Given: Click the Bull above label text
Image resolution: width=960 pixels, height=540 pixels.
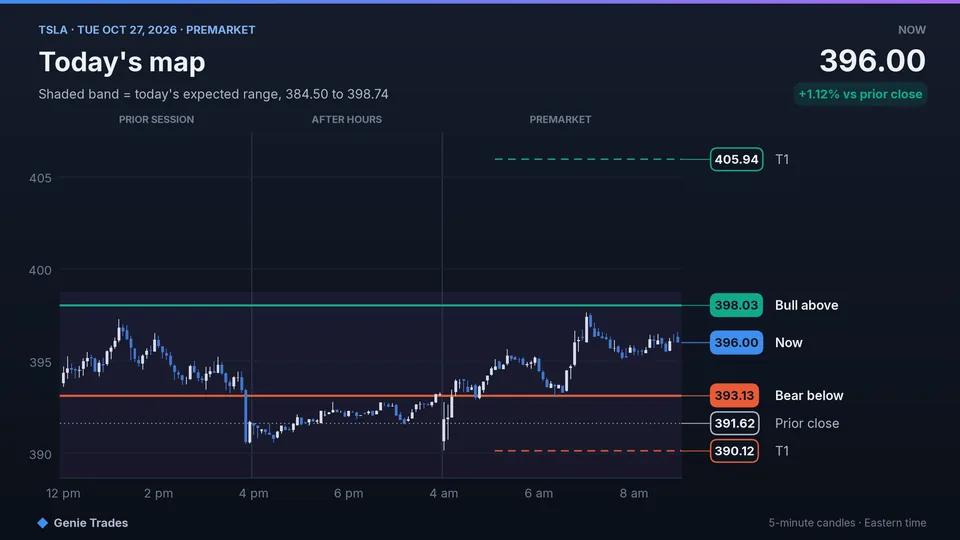Looking at the screenshot, I should 806,305.
